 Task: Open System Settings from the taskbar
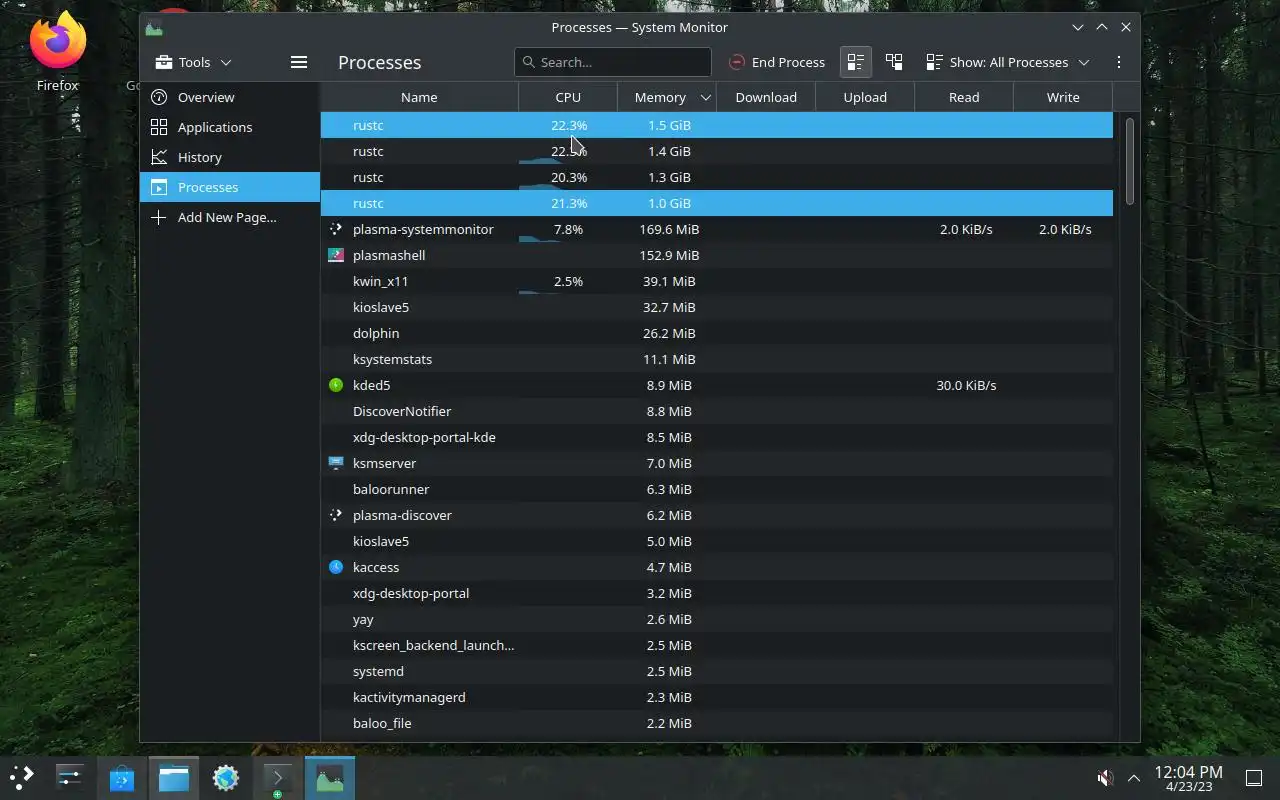click(70, 777)
